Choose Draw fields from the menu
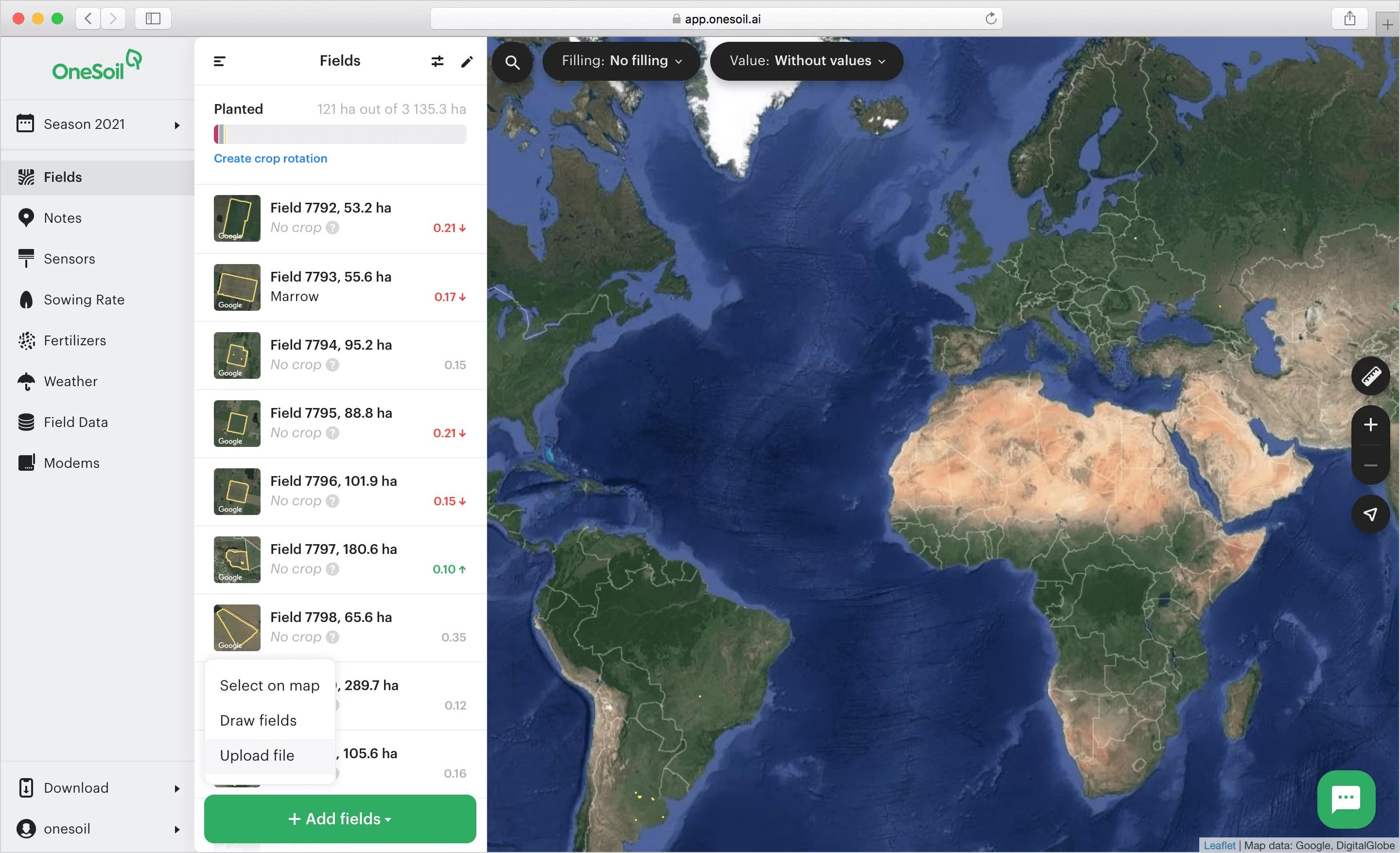Screen dimensions: 1400x853 pos(258,720)
